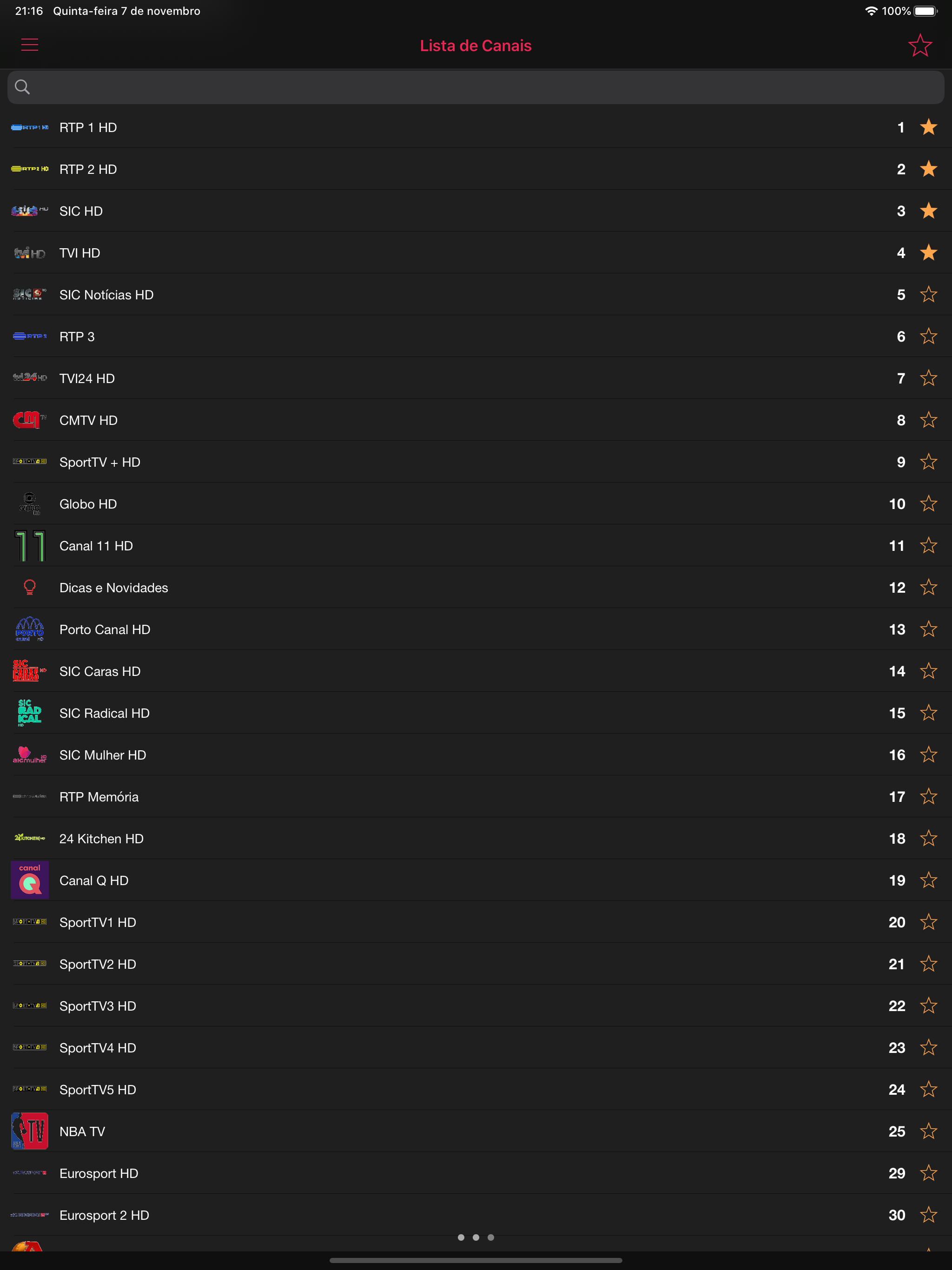
Task: Click the Dicas e Novidades lightbulb icon
Action: [x=29, y=587]
